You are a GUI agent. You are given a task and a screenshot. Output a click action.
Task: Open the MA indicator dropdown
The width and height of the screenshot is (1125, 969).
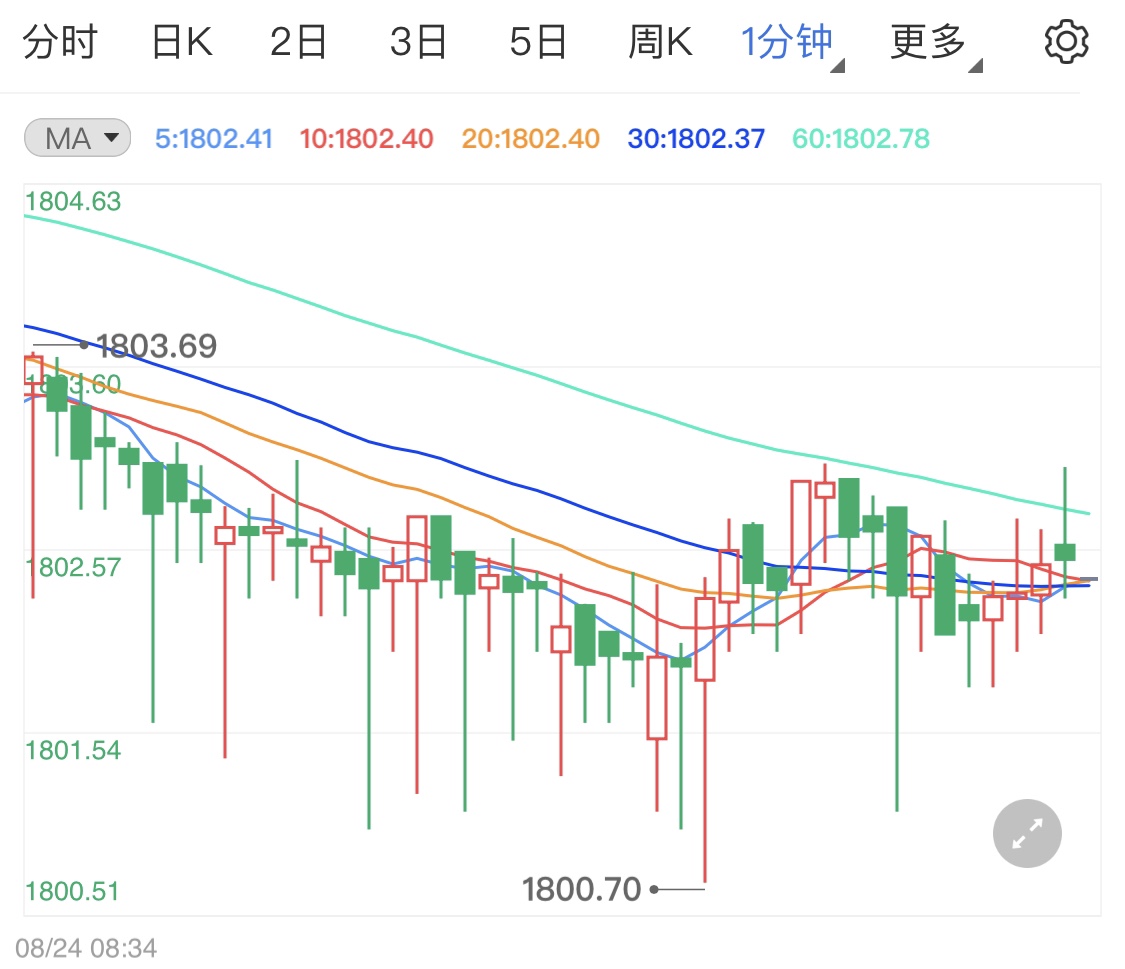77,138
